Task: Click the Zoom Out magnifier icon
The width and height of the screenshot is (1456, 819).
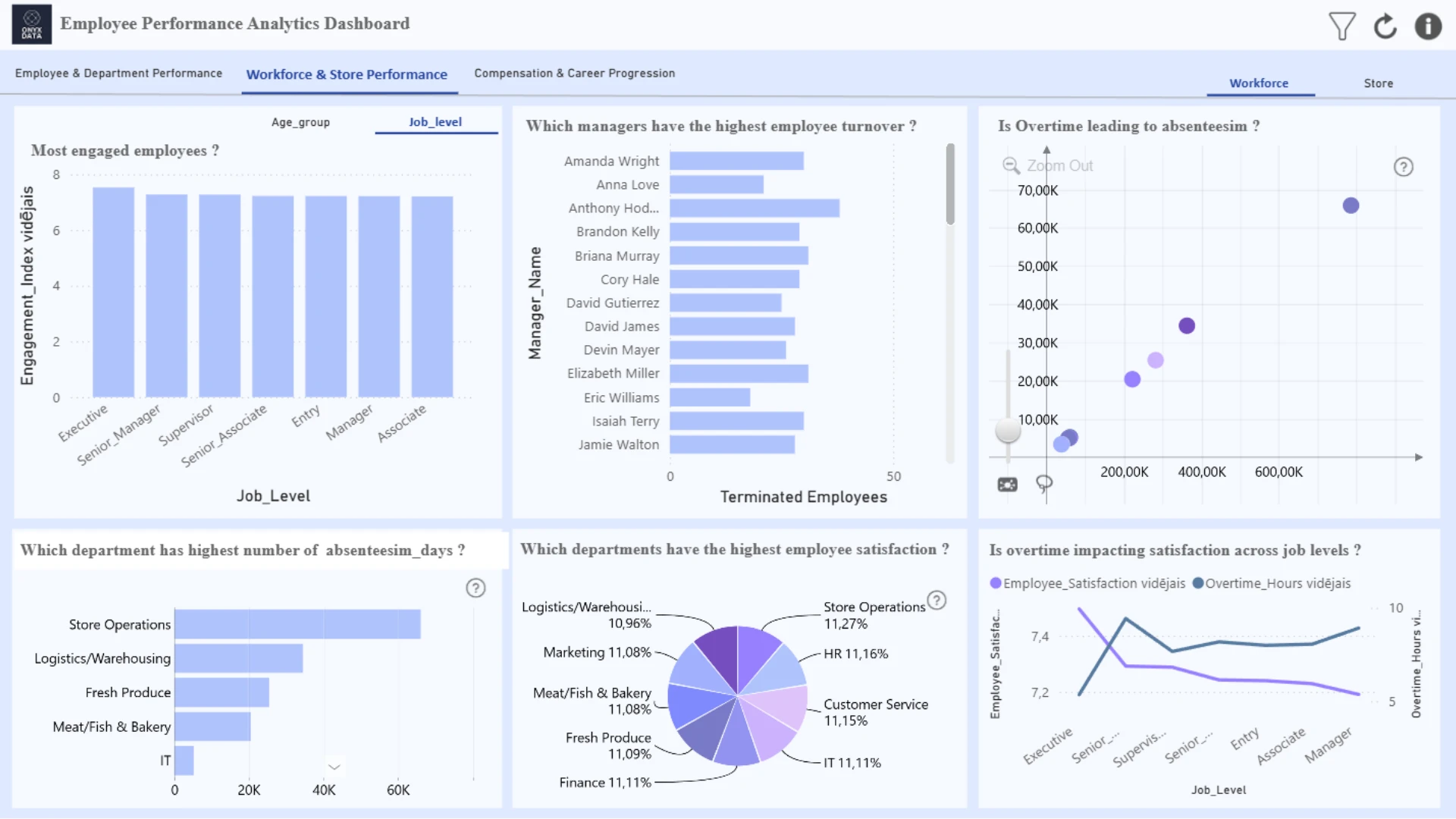Action: tap(1011, 165)
